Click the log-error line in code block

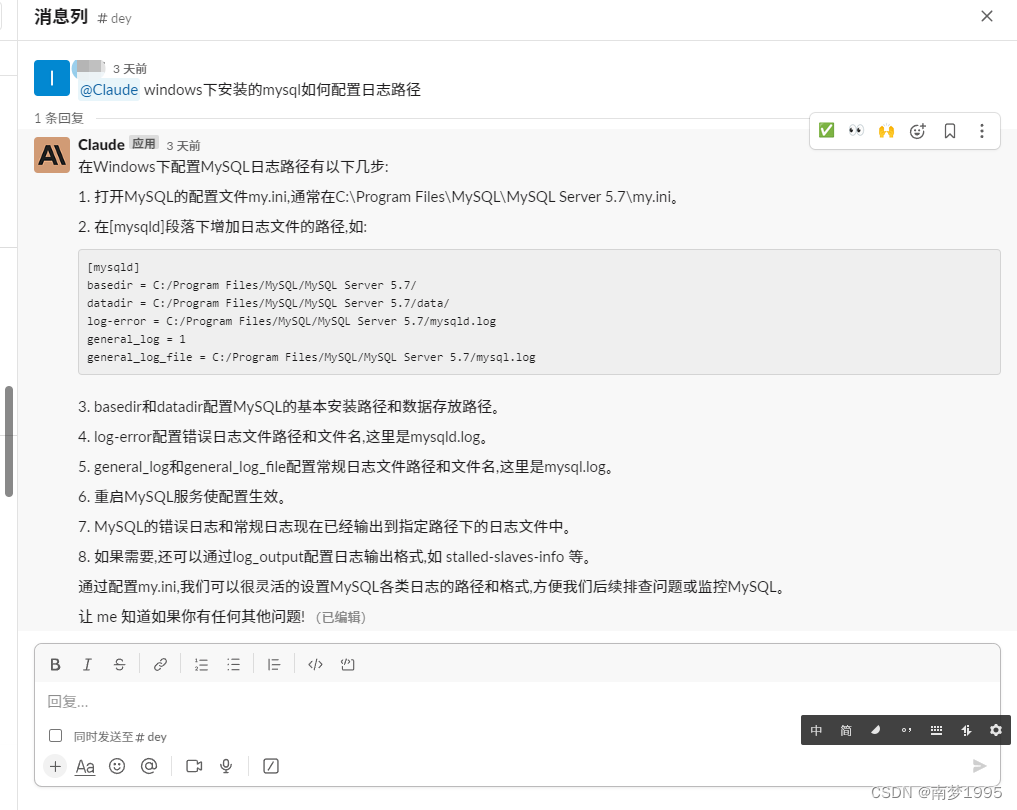291,321
